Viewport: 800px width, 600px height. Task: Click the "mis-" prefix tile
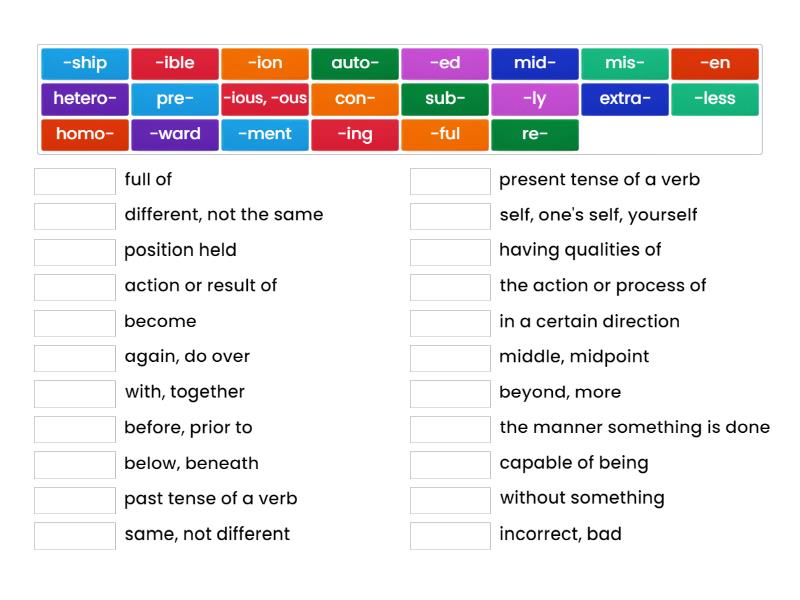[x=624, y=62]
